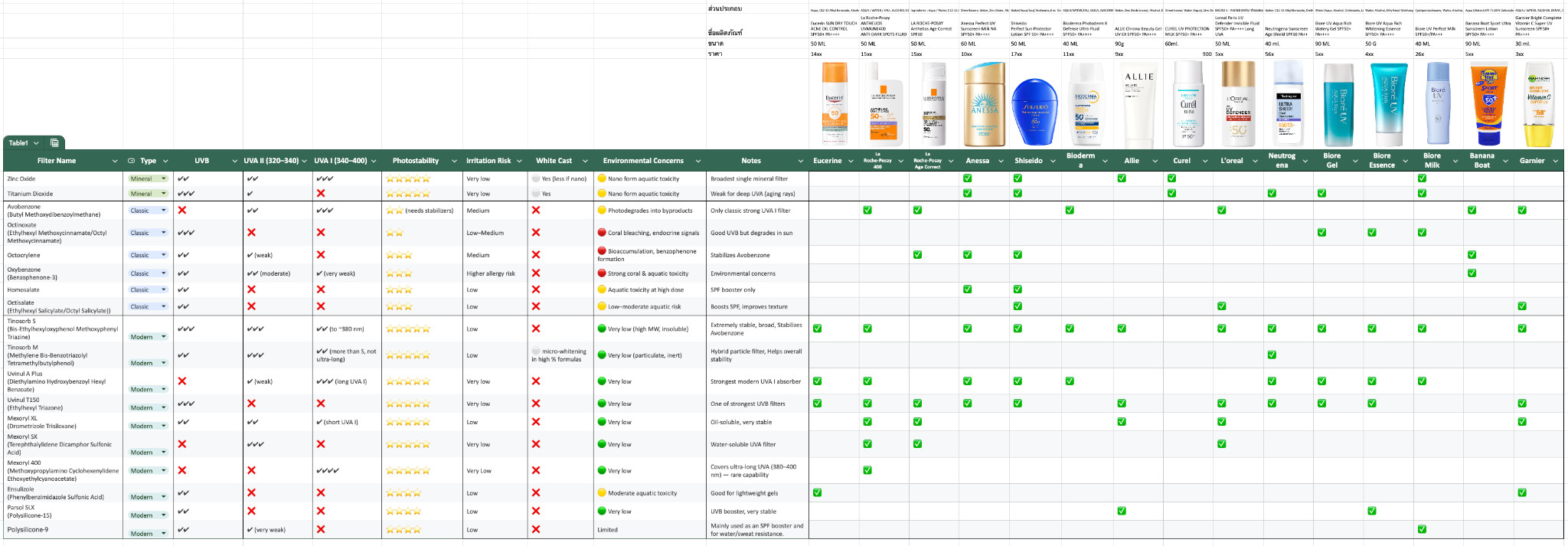Select the Eucerin sunscreen product image
This screenshot has height=546, width=1568.
pyautogui.click(x=835, y=103)
